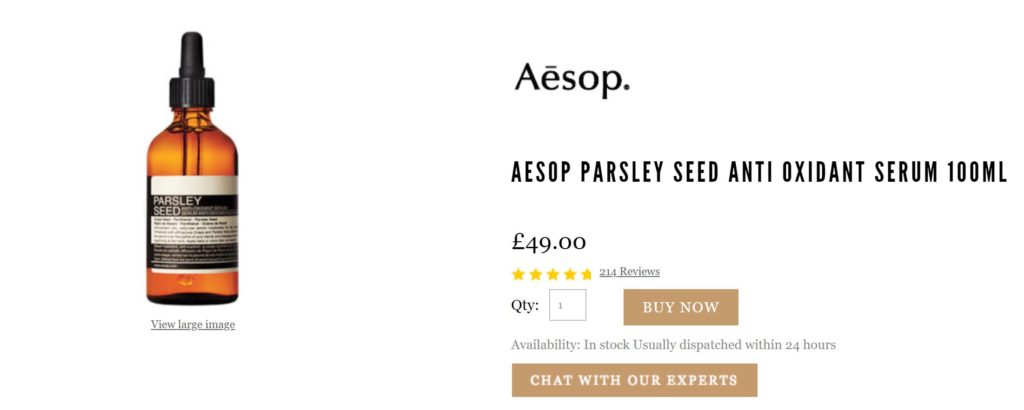1024x410 pixels.
Task: Focus the Qty quantity input box
Action: [567, 306]
